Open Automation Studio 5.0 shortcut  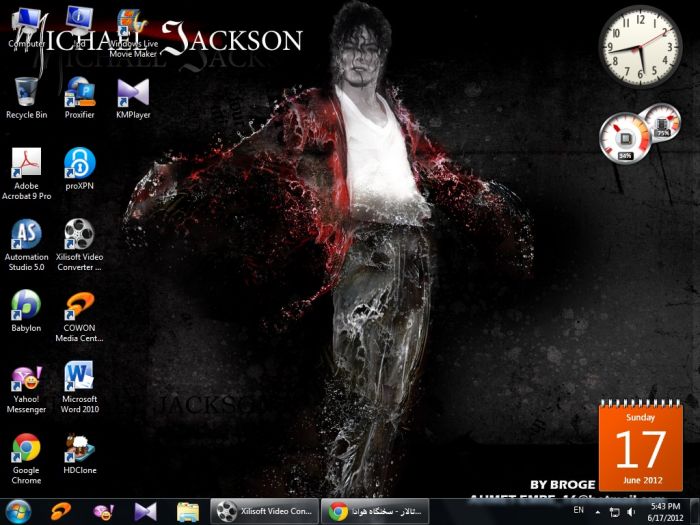point(26,245)
